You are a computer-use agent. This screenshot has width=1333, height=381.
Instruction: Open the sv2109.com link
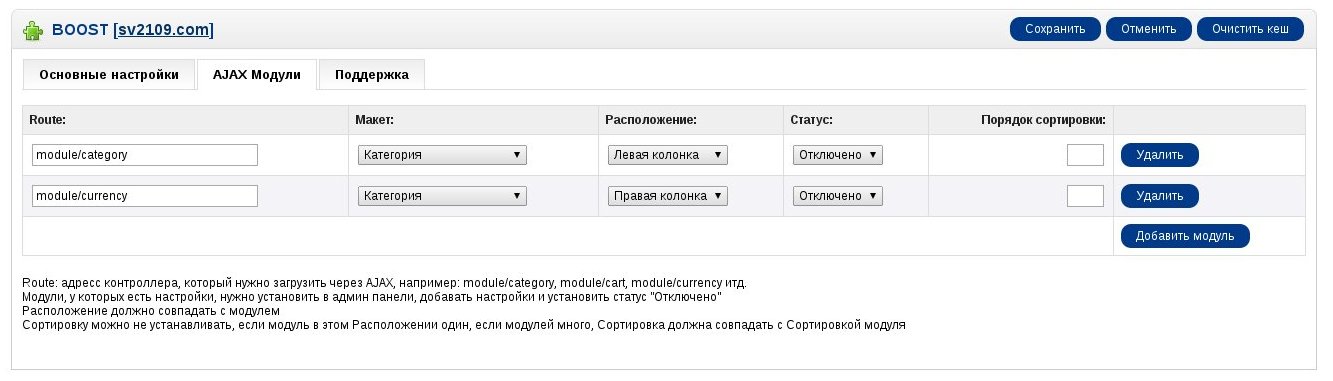[x=165, y=30]
